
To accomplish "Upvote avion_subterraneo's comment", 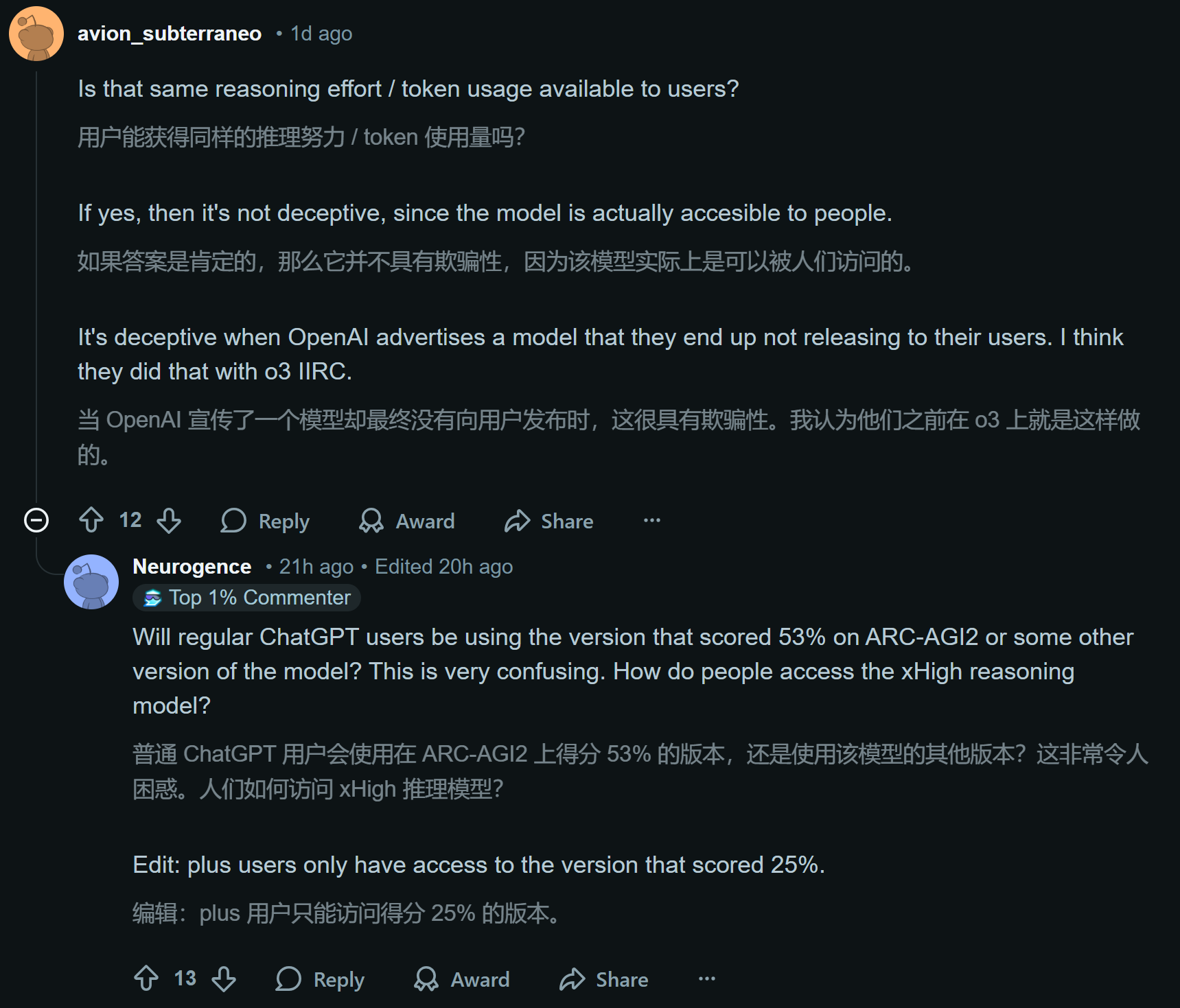I will click(x=91, y=521).
